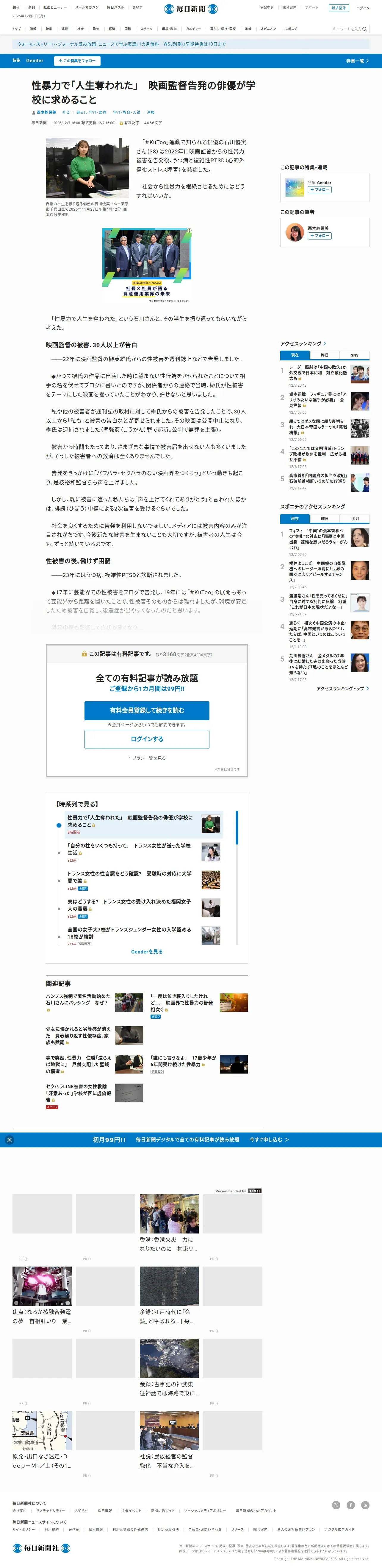382x1568 pixels.
Task: Expand the アクセスランキング chevron heading
Action: click(303, 344)
